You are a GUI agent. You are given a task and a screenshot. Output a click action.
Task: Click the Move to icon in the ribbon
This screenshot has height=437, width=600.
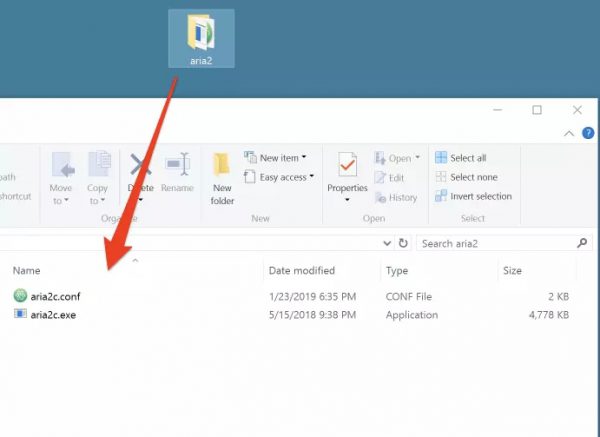(63, 164)
